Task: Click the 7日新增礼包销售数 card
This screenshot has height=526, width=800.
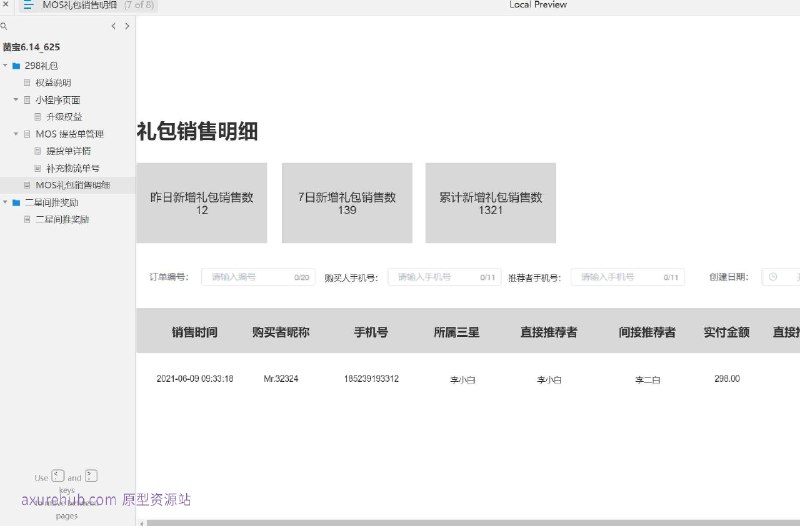Action: (x=347, y=203)
